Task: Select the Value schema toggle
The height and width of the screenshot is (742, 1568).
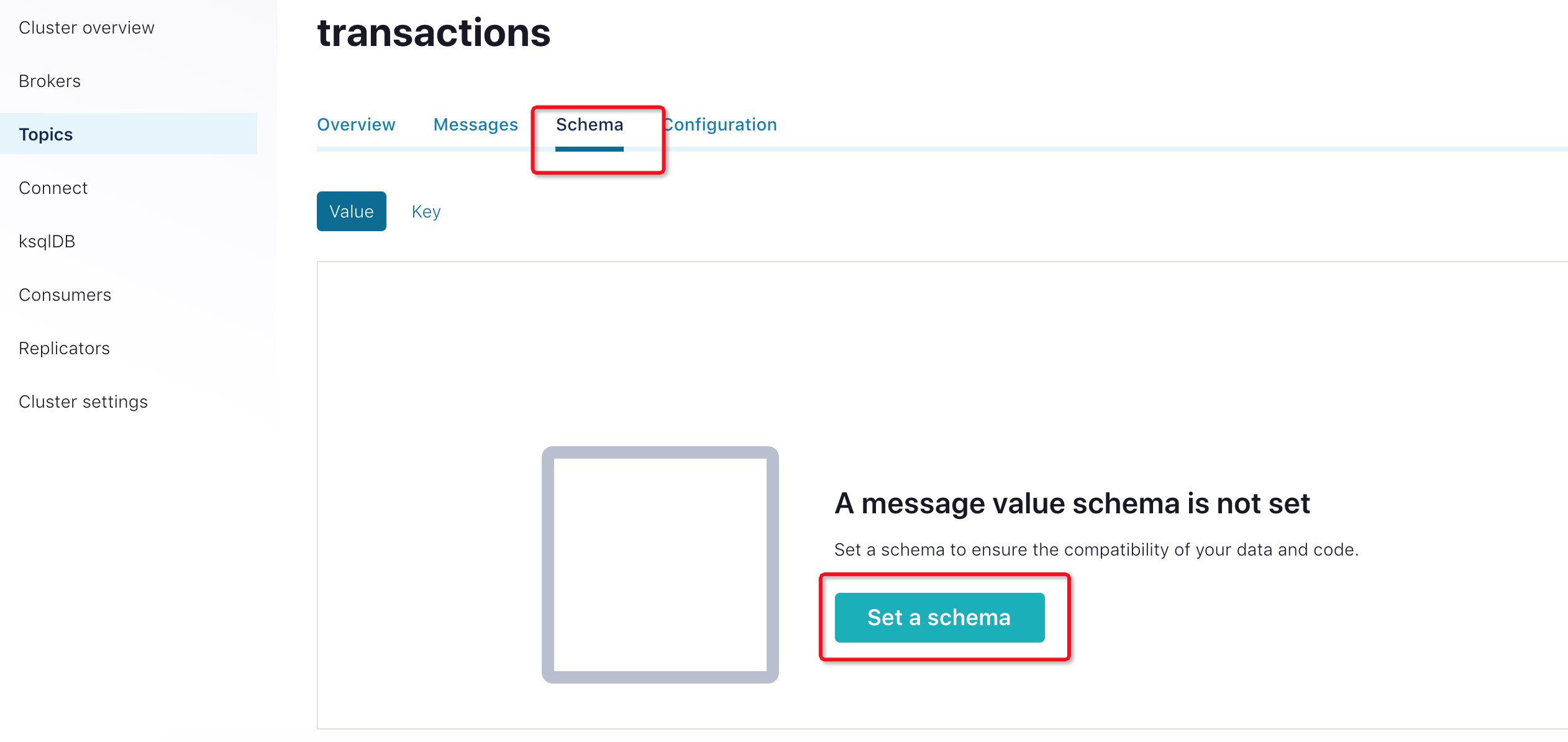Action: point(352,211)
